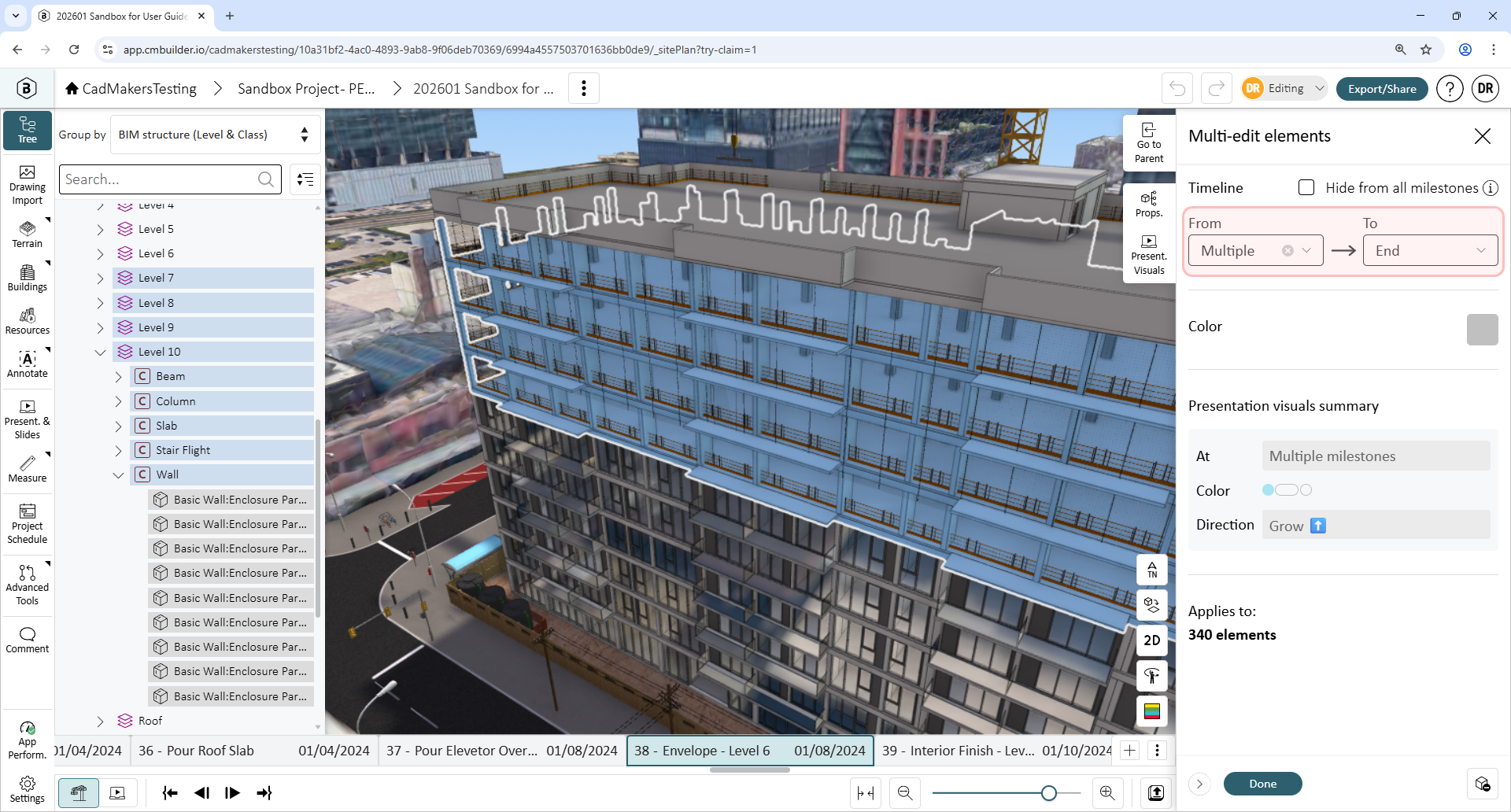Open Advanced Tools
This screenshot has width=1511, height=812.
(28, 585)
